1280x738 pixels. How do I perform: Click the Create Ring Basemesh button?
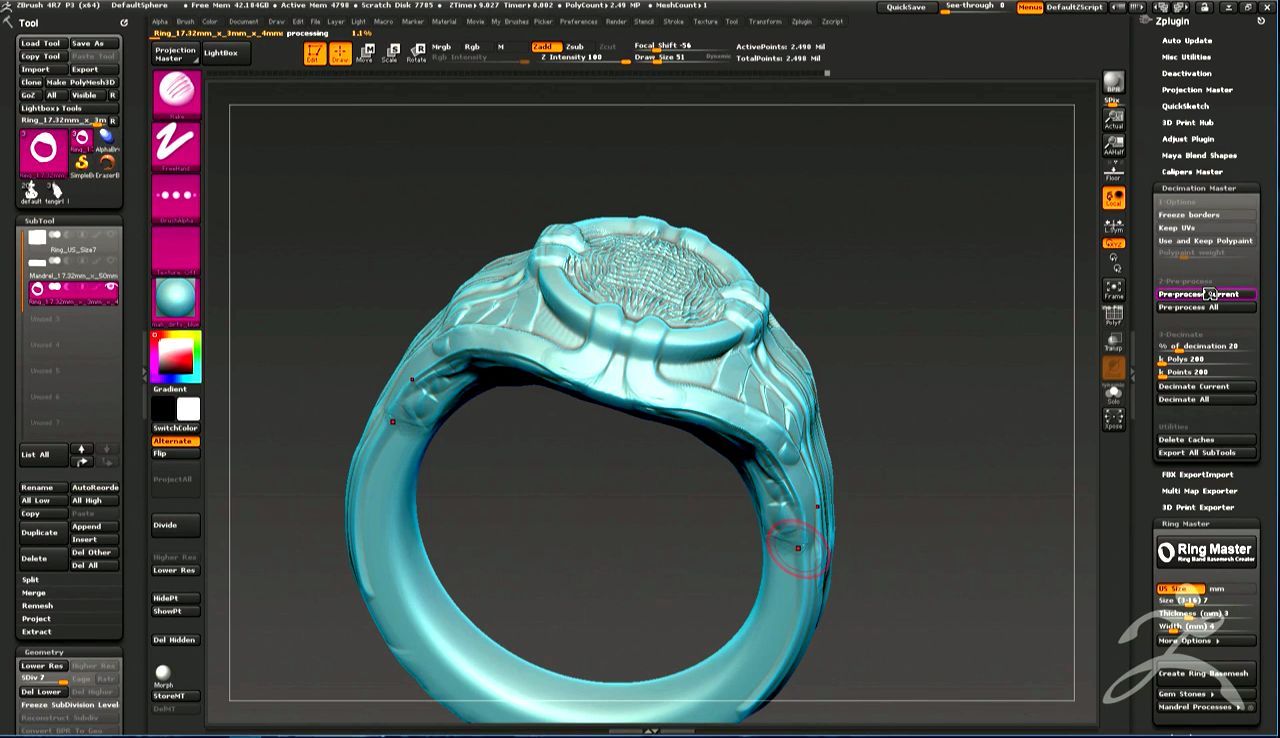click(1204, 673)
